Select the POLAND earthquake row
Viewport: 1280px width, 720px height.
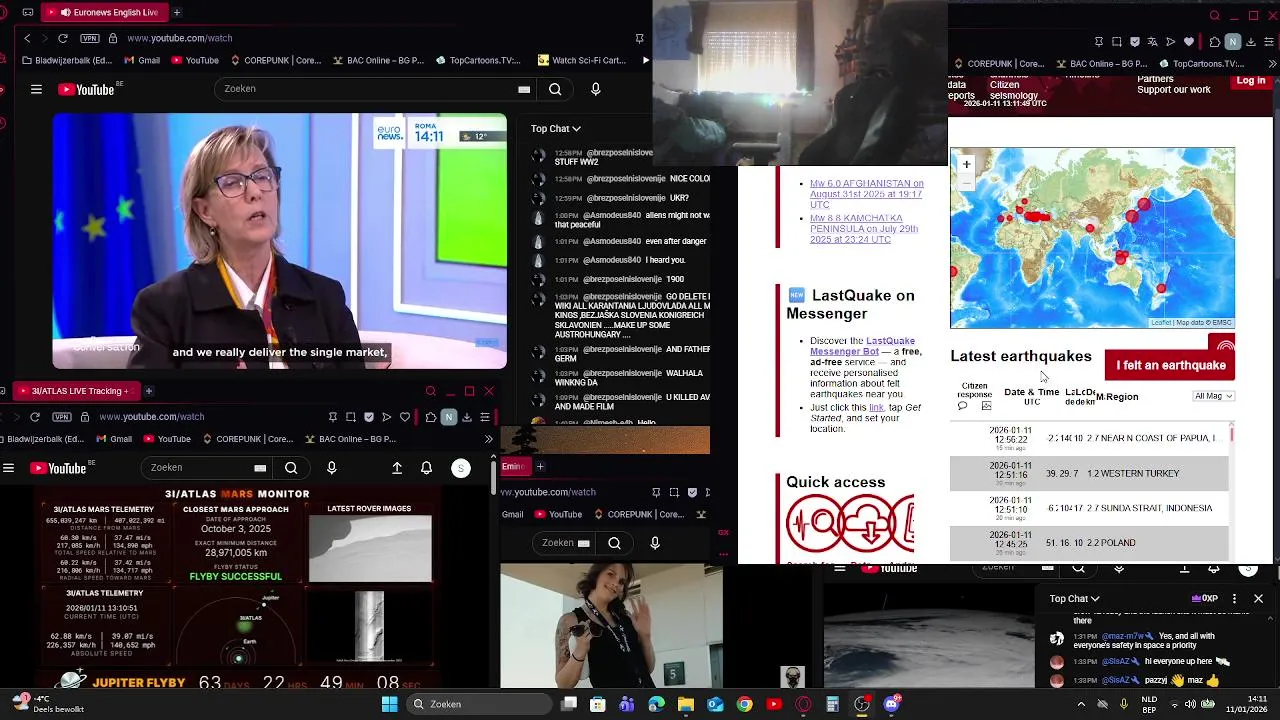(x=1089, y=543)
